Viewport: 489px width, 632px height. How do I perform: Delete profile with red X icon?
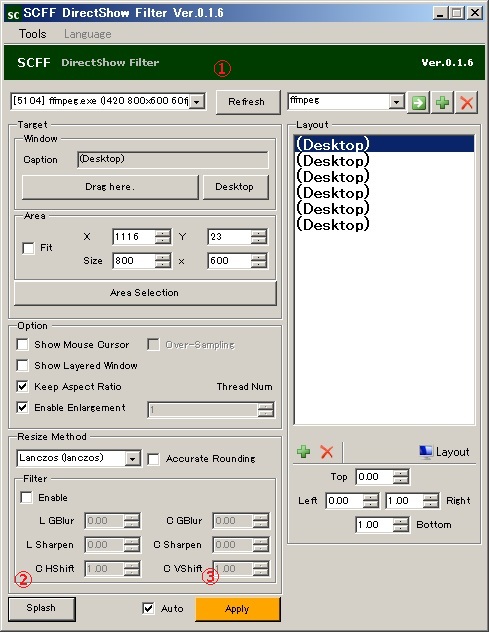[466, 103]
